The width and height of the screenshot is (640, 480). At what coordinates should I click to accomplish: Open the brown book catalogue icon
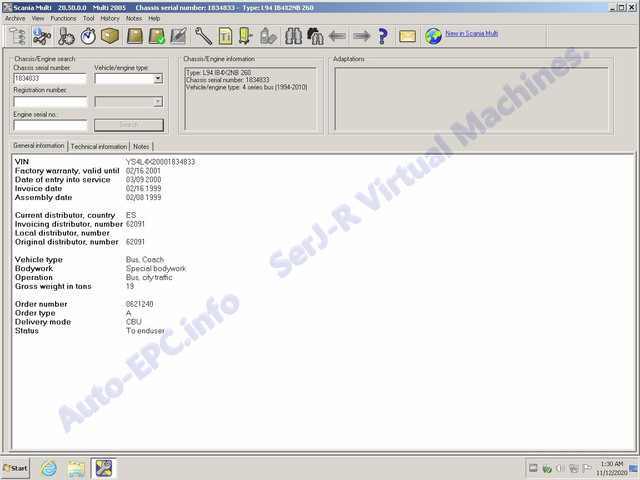coord(135,36)
